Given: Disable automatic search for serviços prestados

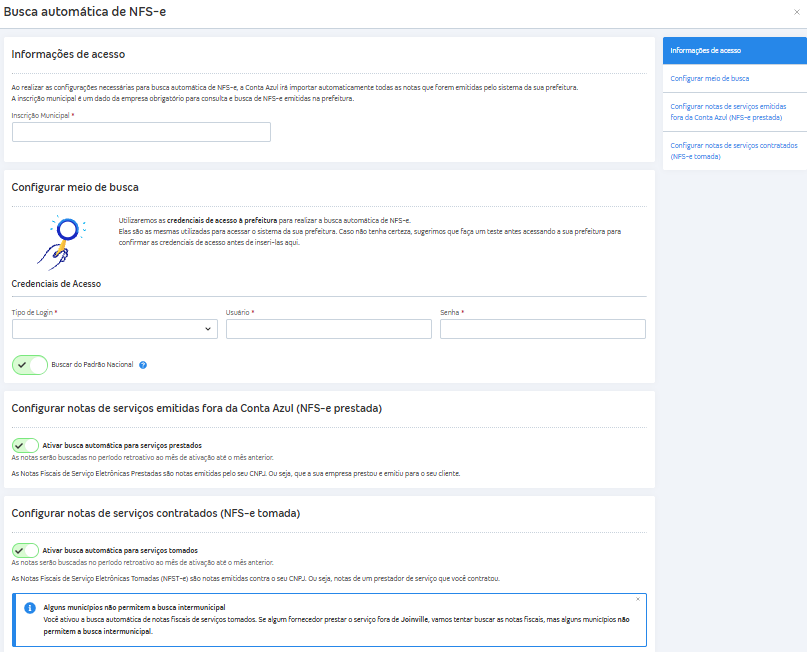Looking at the screenshot, I should pyautogui.click(x=25, y=445).
